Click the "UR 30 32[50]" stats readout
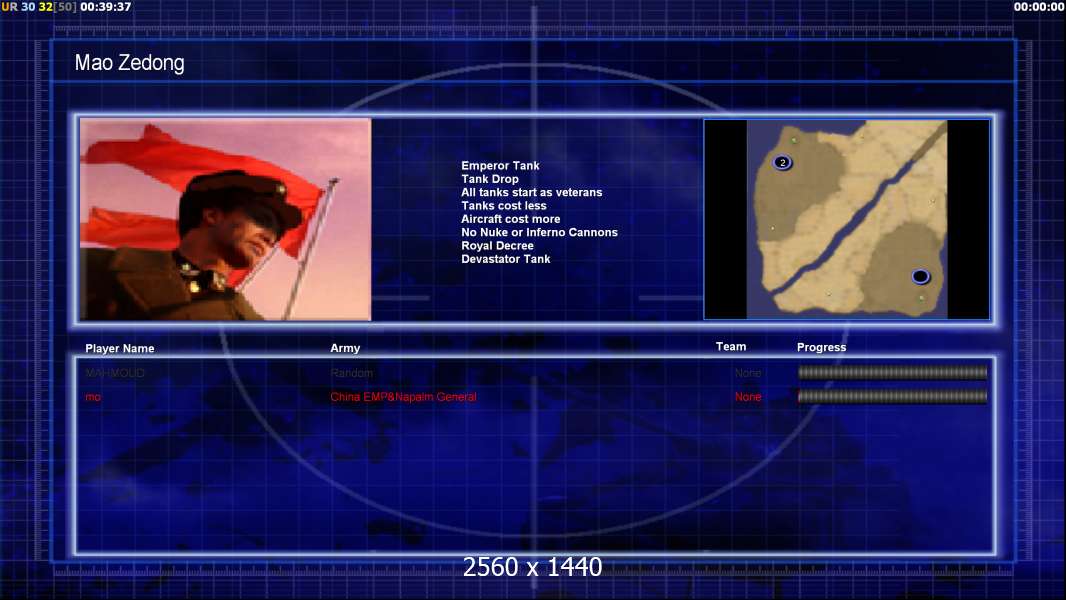This screenshot has height=600, width=1066. click(39, 7)
